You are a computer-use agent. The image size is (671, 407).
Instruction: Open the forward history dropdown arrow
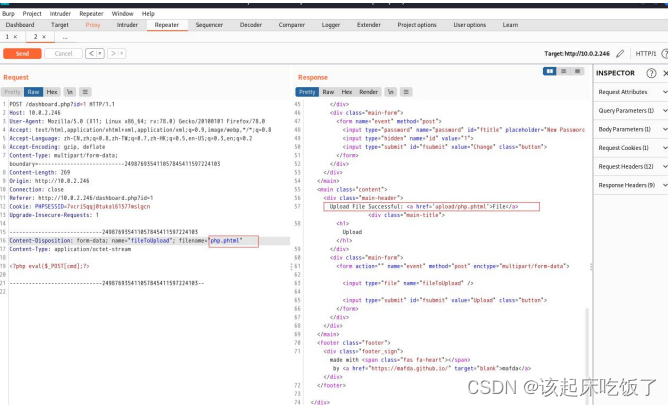tap(122, 53)
